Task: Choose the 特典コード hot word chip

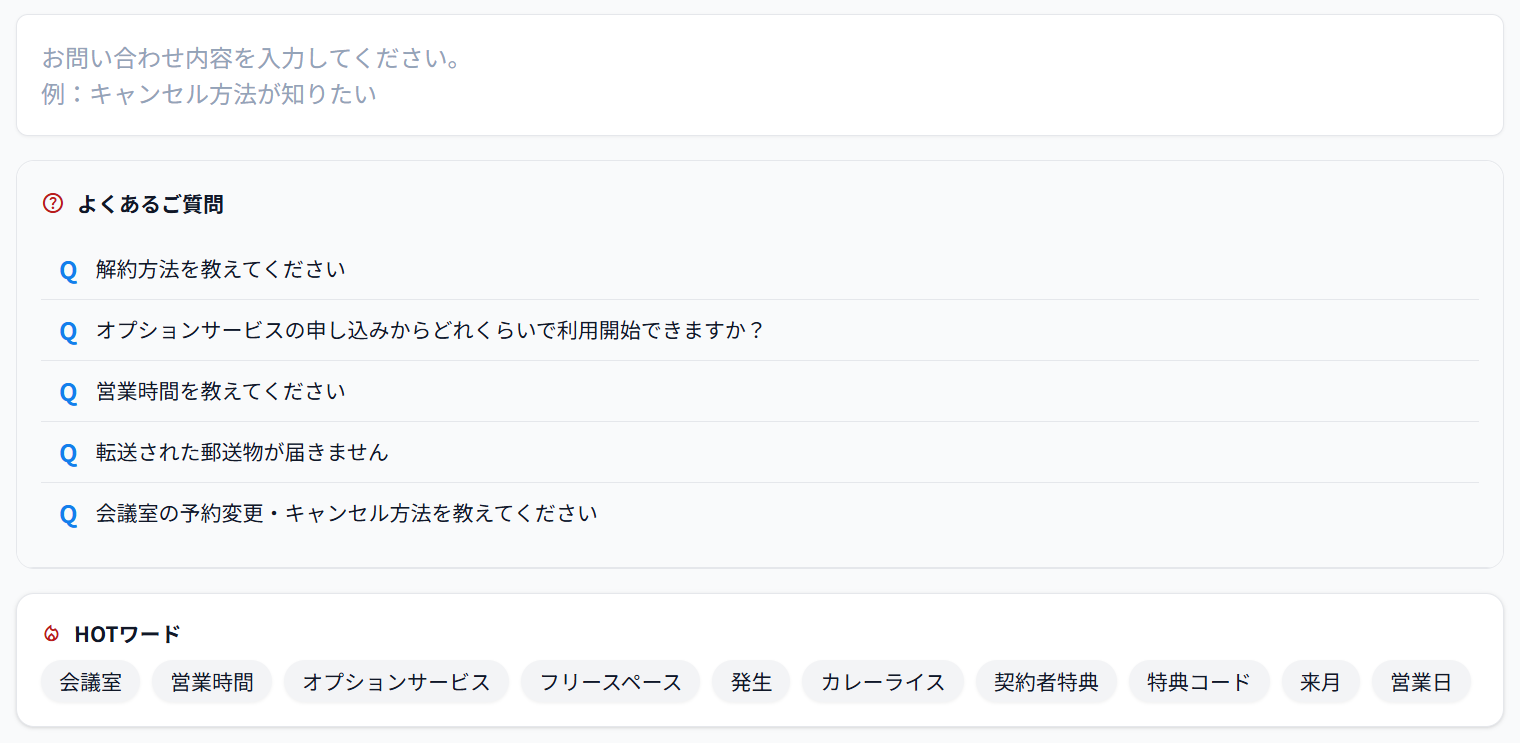Action: 1199,681
